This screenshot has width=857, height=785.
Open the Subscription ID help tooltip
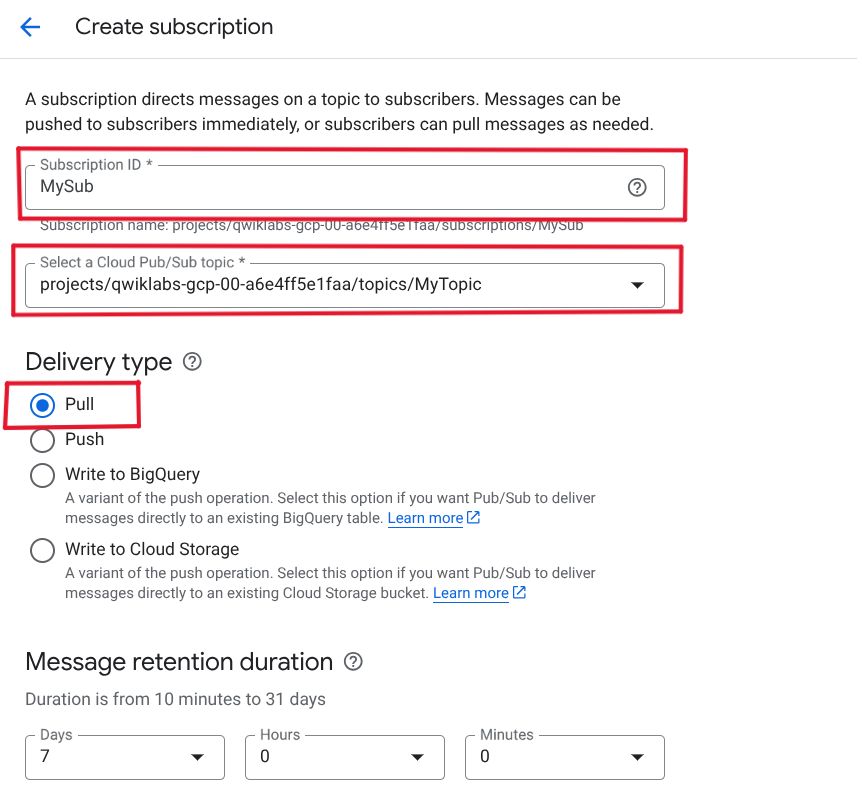[x=637, y=186]
